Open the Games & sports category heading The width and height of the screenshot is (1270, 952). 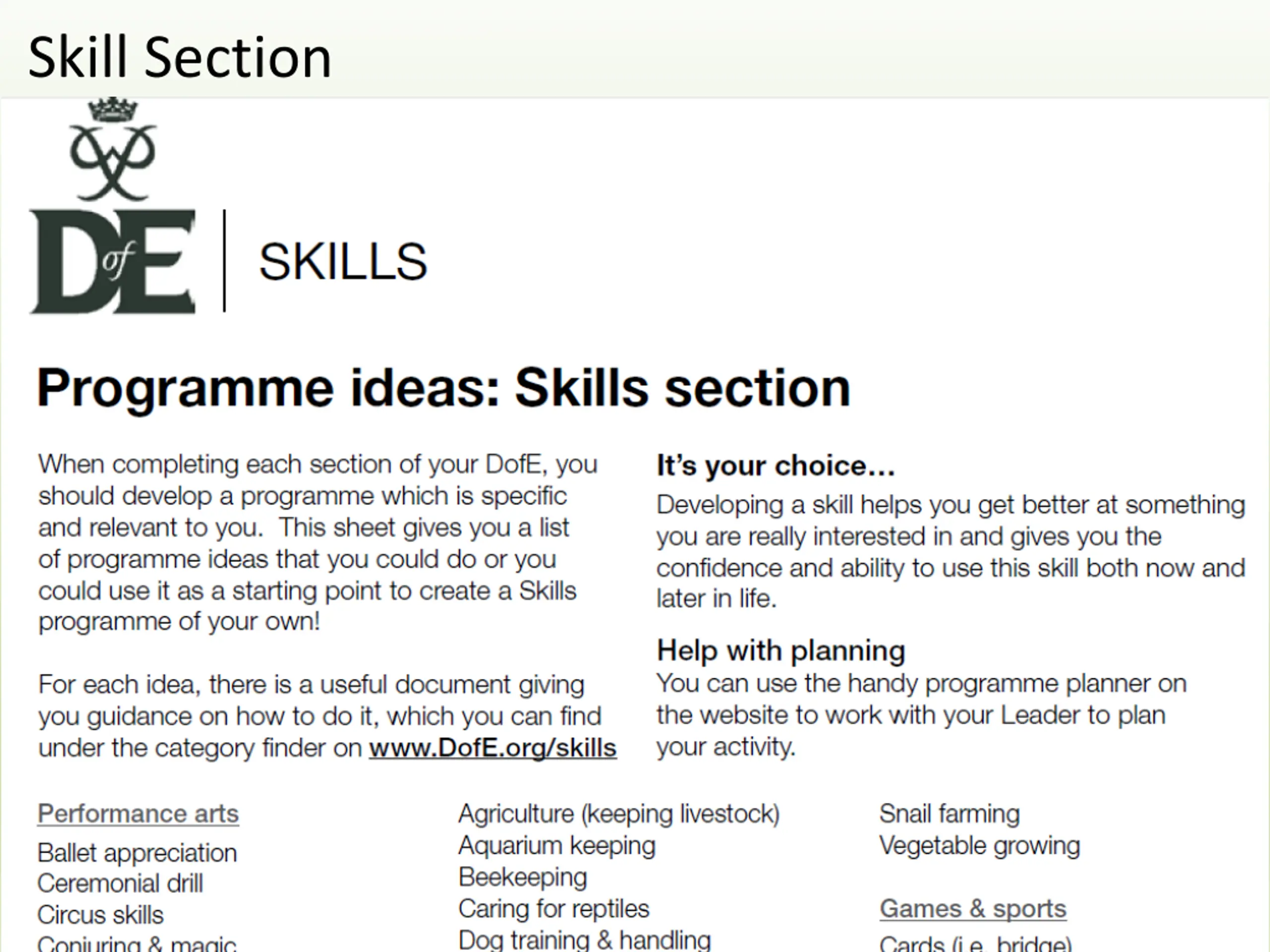coord(973,909)
